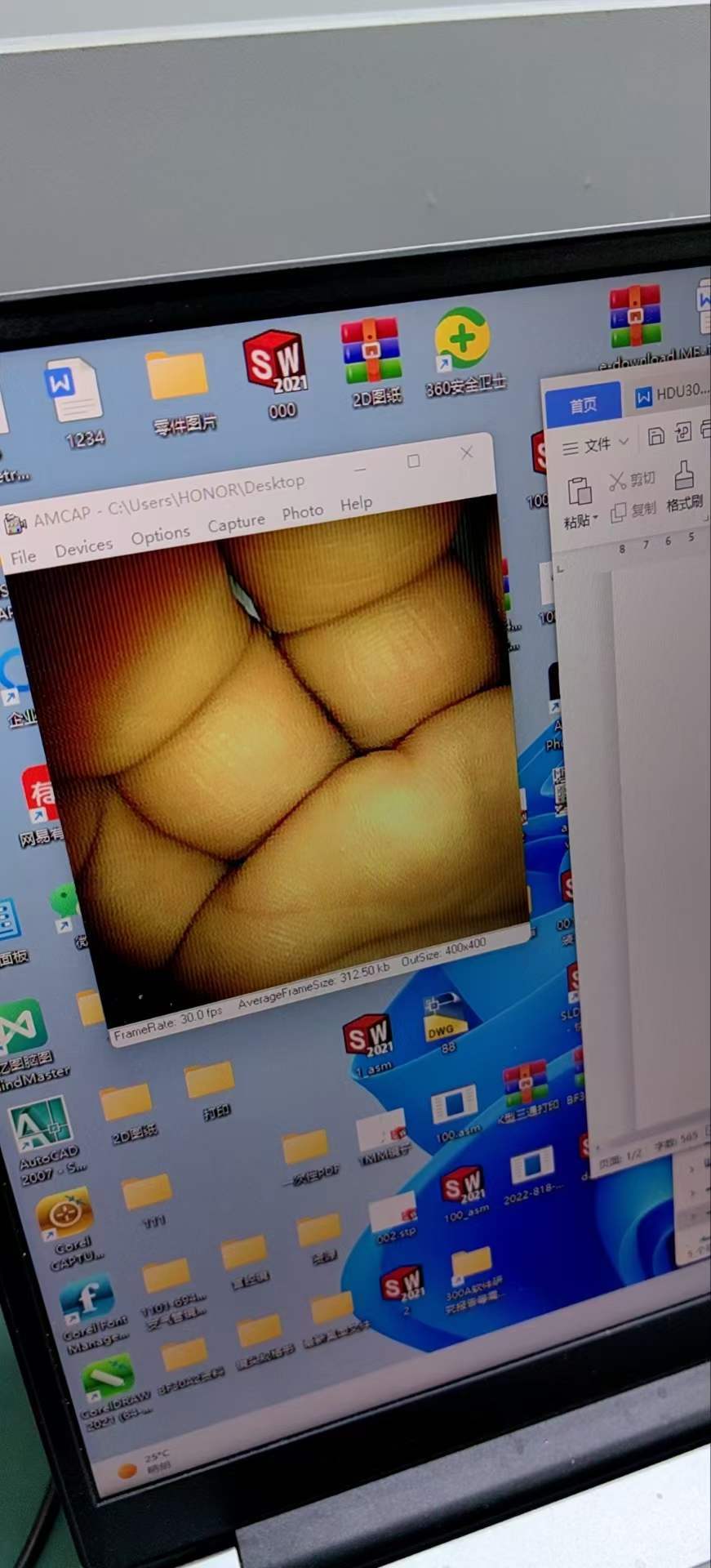Screen dimensions: 711x1568
Task: Select the SolidWorks file 1.asm on desktop
Action: 369,1043
